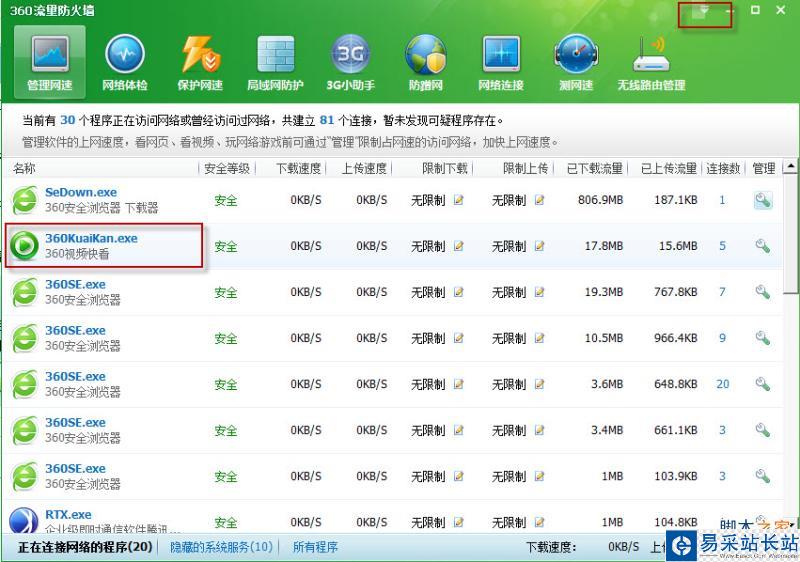This screenshot has width=800, height=562.
Task: Open the connection count 9 link
Action: click(x=722, y=338)
